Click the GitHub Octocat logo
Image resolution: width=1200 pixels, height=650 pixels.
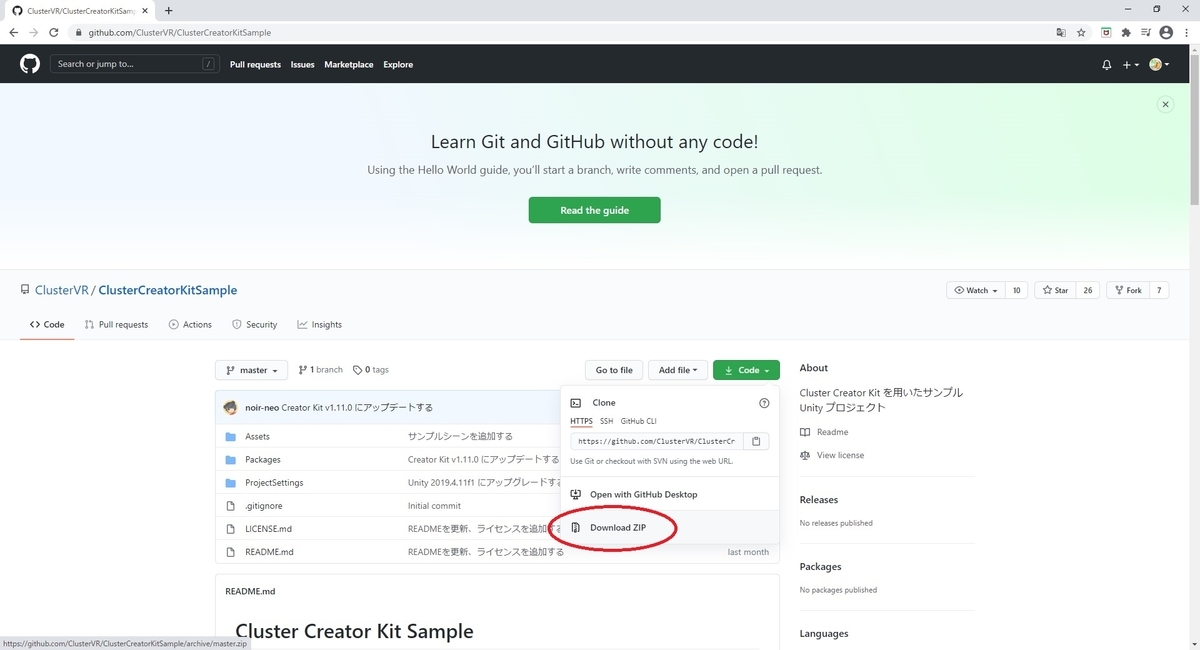(30, 64)
